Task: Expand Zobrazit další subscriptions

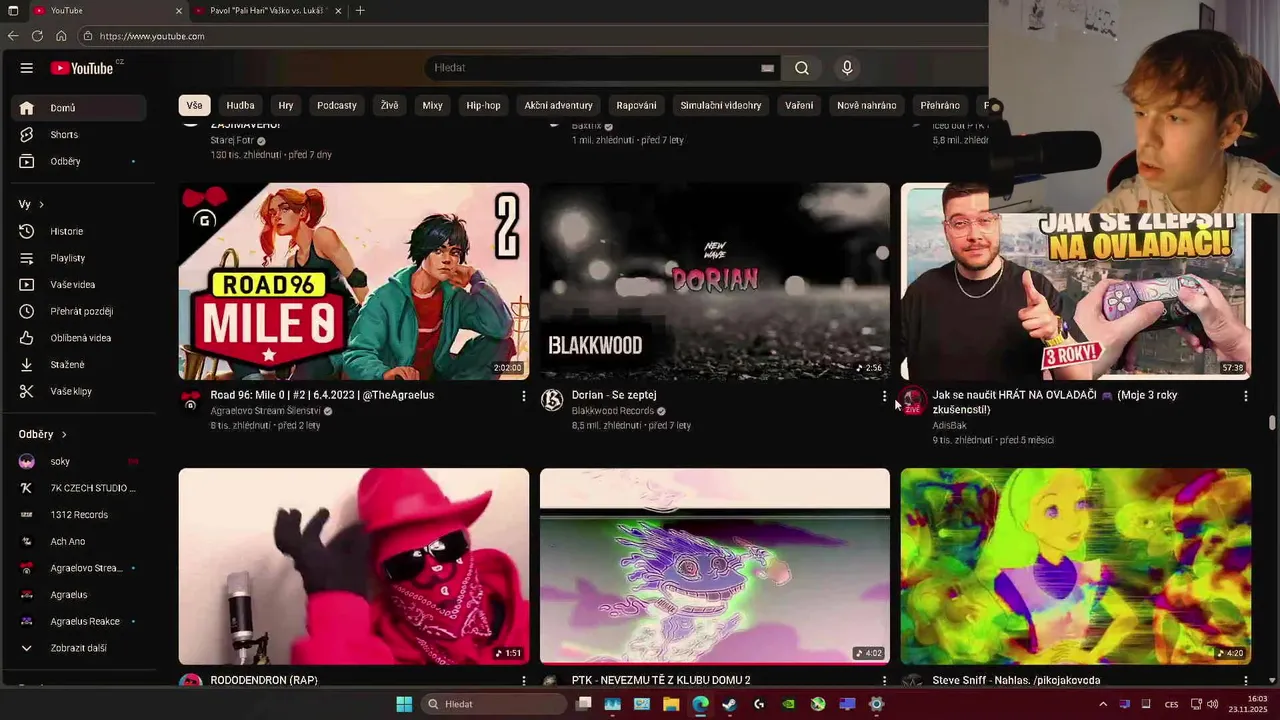Action: (79, 648)
